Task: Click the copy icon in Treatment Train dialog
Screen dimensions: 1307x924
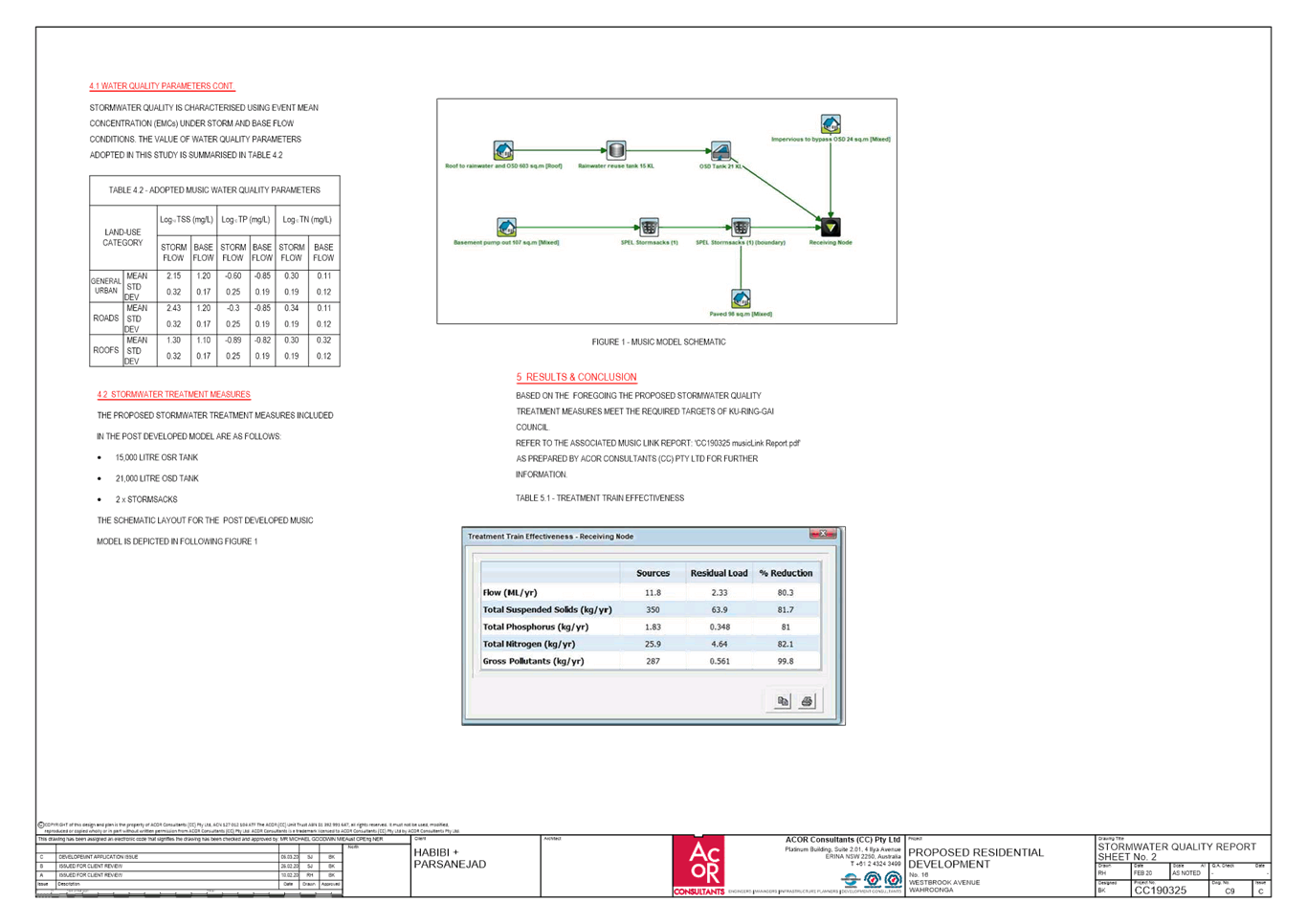Action: click(783, 701)
